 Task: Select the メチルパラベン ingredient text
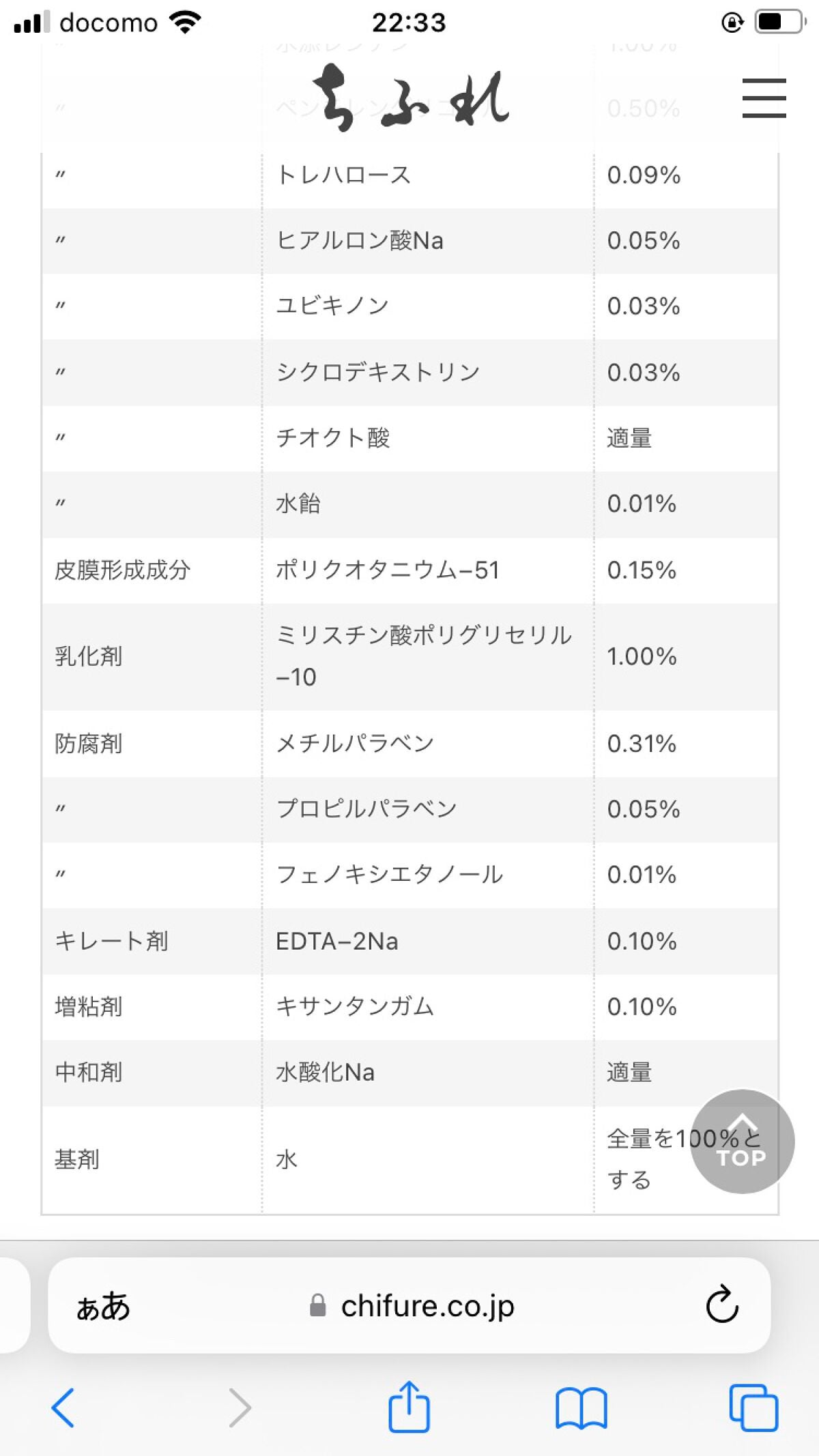click(355, 743)
